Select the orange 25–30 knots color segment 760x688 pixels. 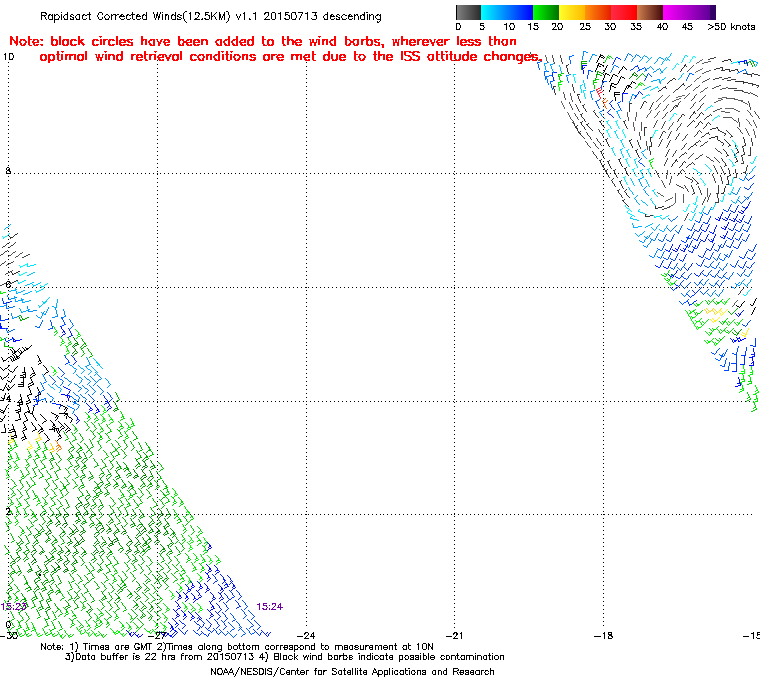tap(598, 12)
